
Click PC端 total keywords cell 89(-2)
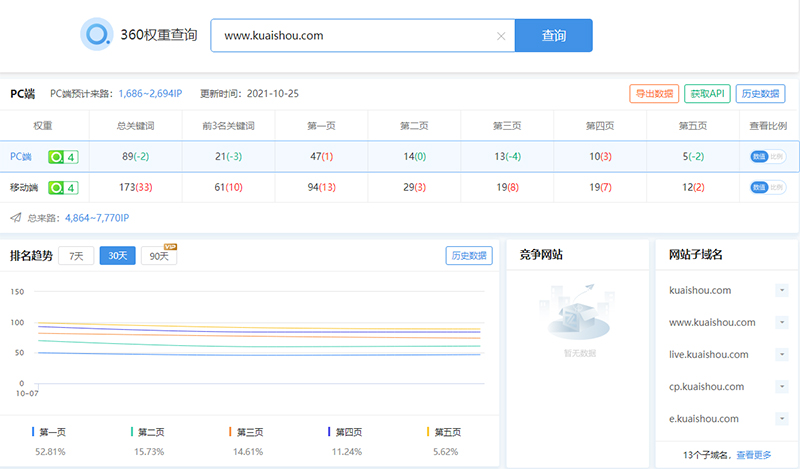pos(135,157)
